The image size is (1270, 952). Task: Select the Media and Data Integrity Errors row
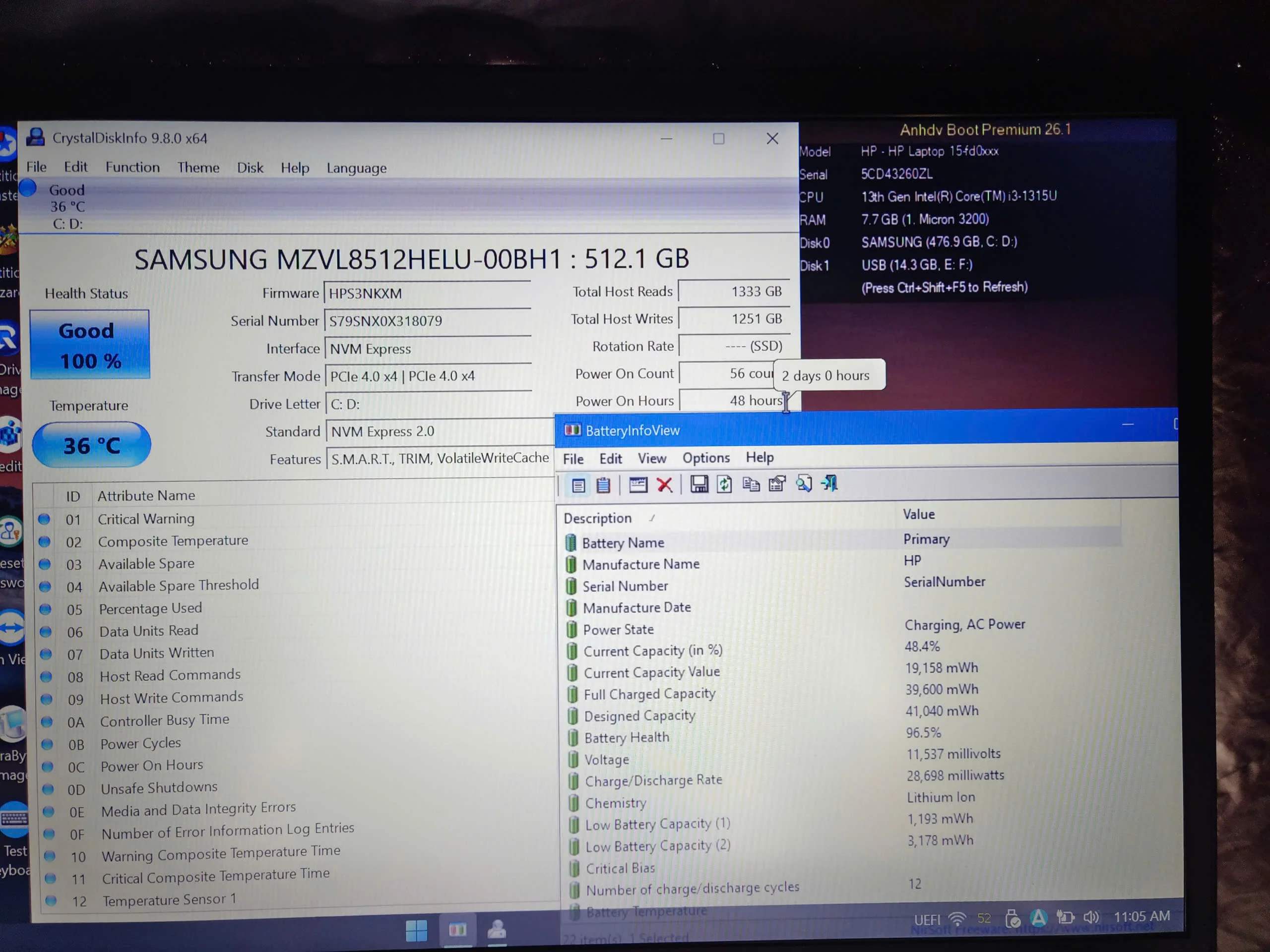pos(298,810)
